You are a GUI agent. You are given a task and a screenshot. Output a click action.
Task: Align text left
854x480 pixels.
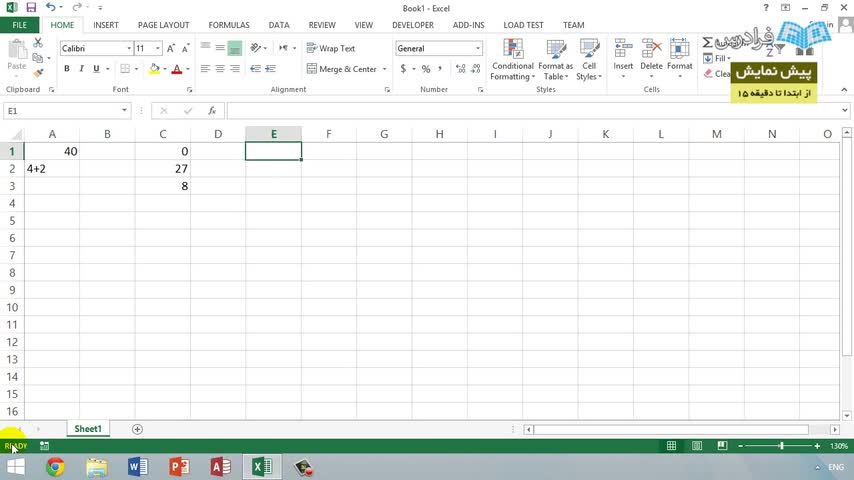205,69
